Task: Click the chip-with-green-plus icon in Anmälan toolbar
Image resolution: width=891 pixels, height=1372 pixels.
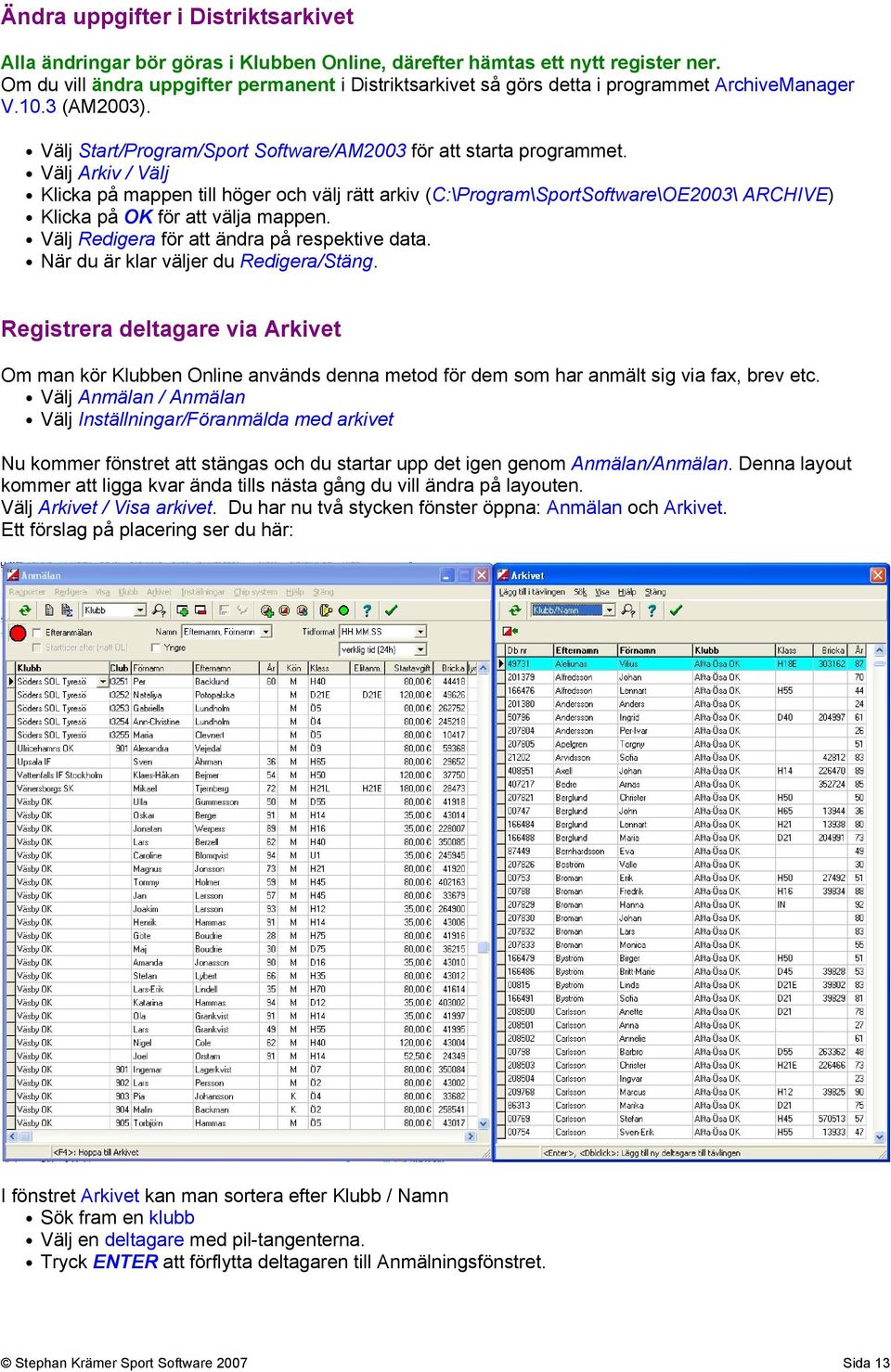Action: tap(267, 610)
